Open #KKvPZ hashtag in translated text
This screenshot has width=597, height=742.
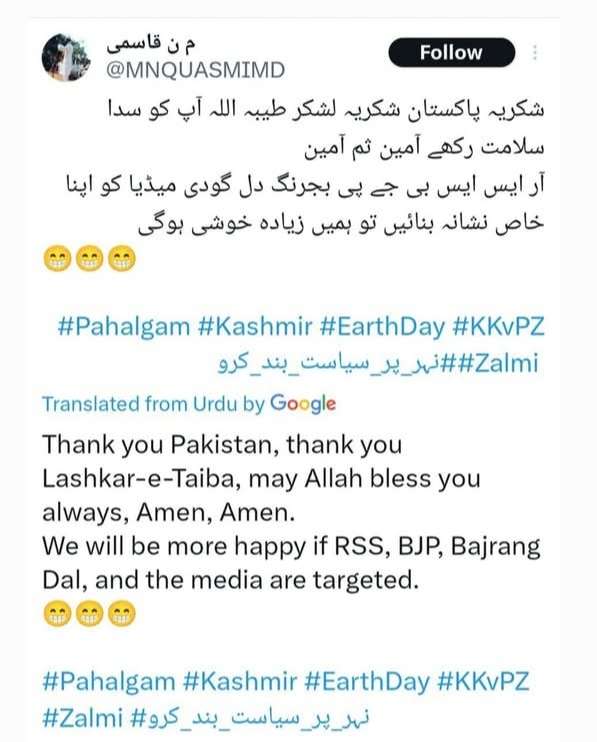483,681
